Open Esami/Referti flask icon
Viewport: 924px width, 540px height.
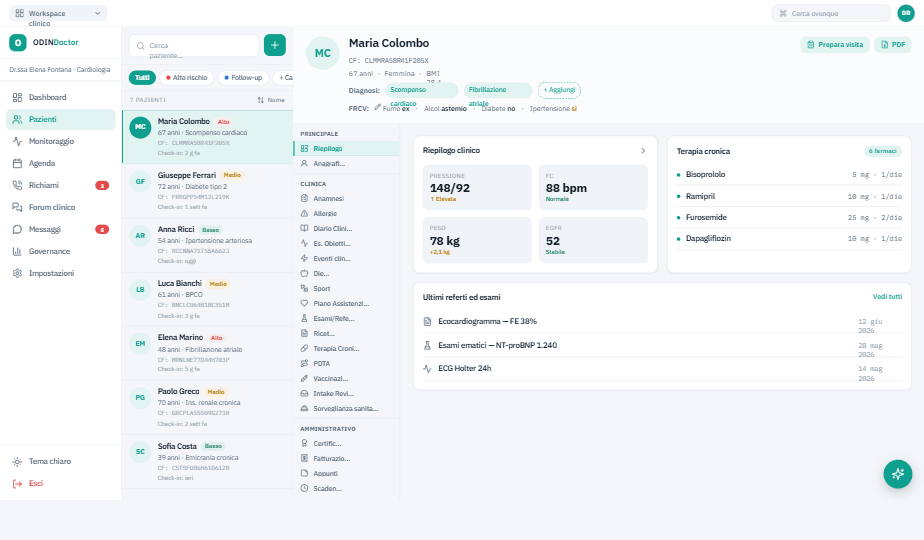pyautogui.click(x=304, y=318)
